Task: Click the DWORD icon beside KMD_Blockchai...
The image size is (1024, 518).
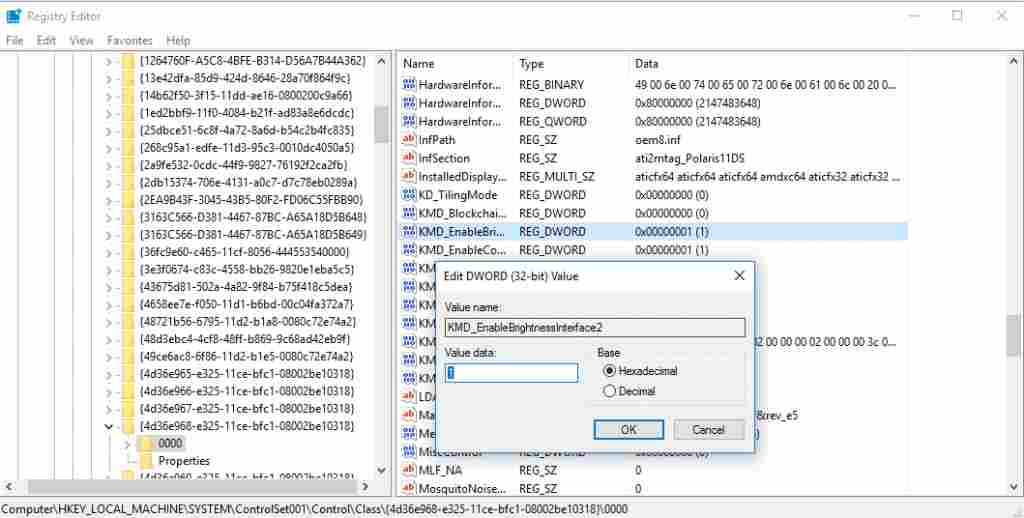Action: pyautogui.click(x=409, y=213)
